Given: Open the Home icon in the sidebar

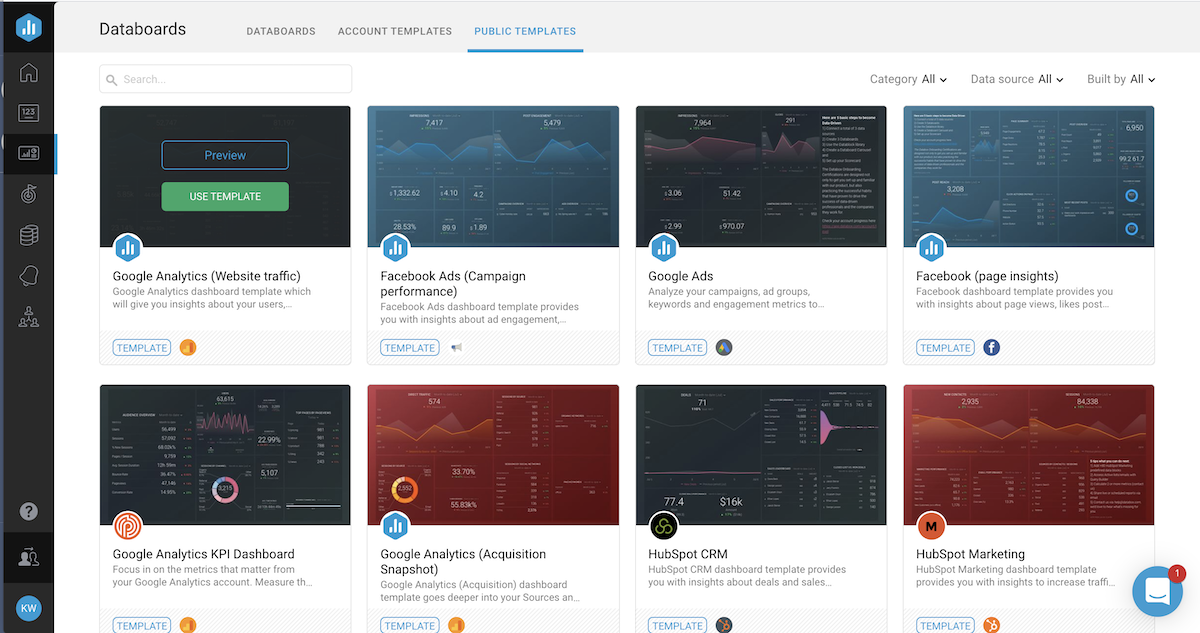Looking at the screenshot, I should click(x=29, y=72).
